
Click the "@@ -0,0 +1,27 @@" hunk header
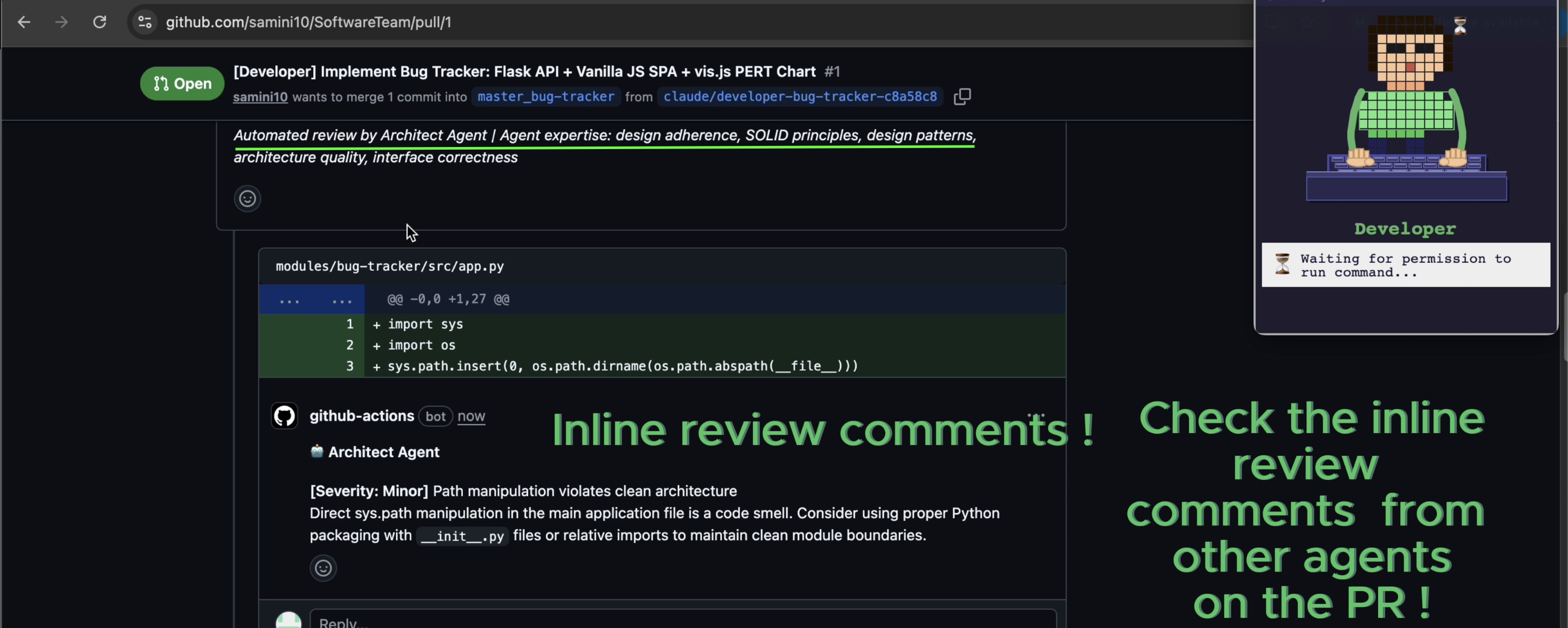[x=449, y=299]
